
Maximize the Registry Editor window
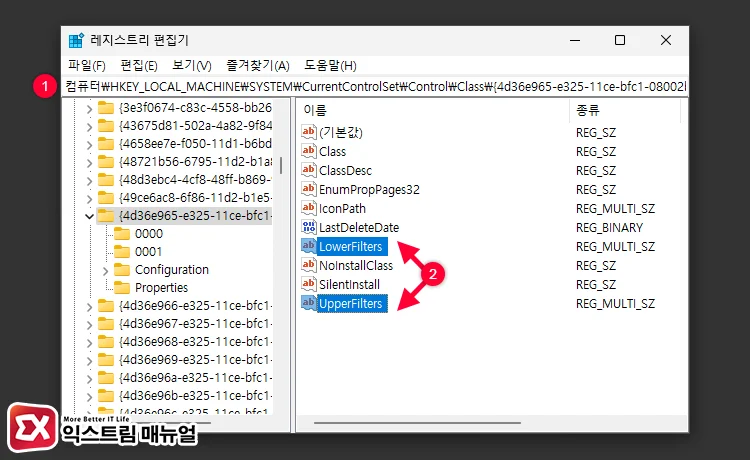(619, 41)
